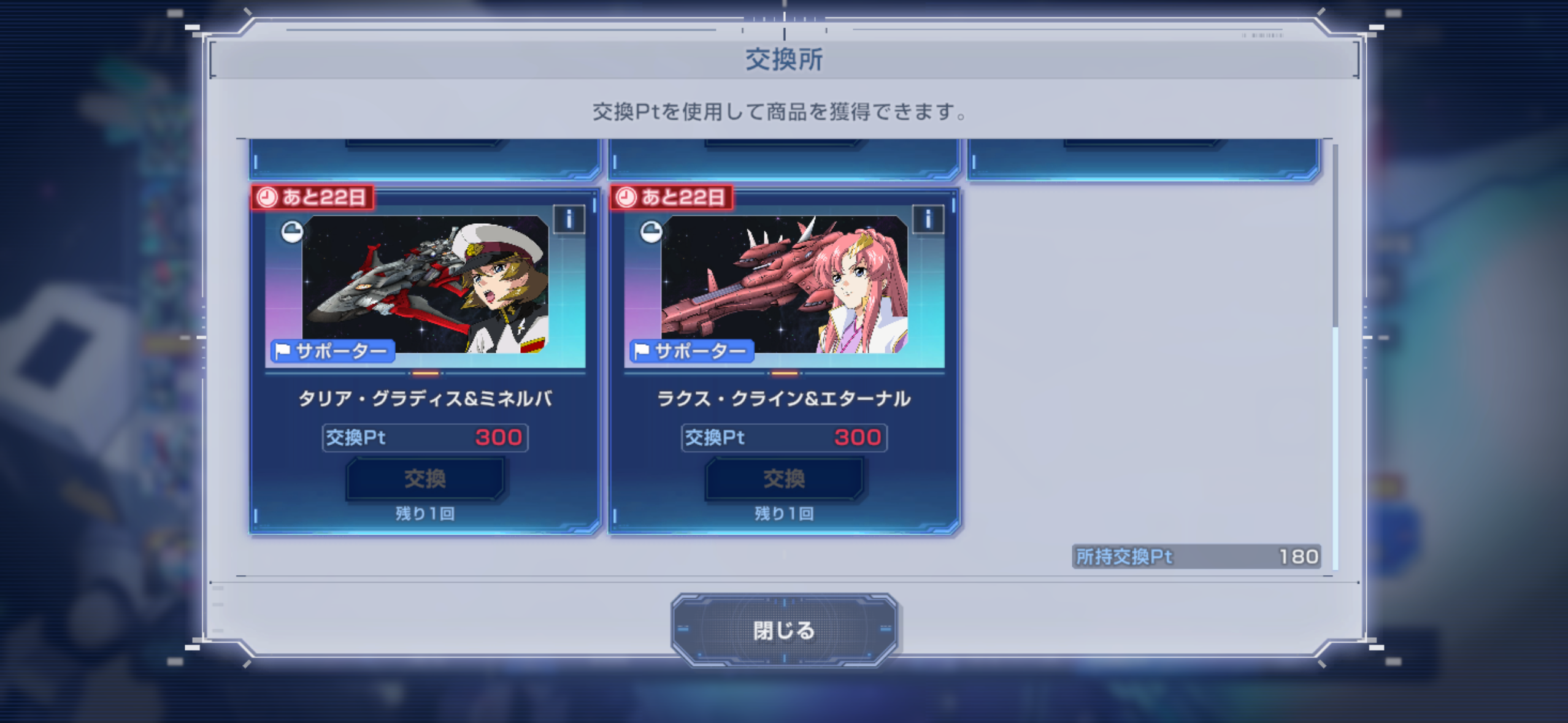Click red clock icon on first card

pyautogui.click(x=267, y=197)
